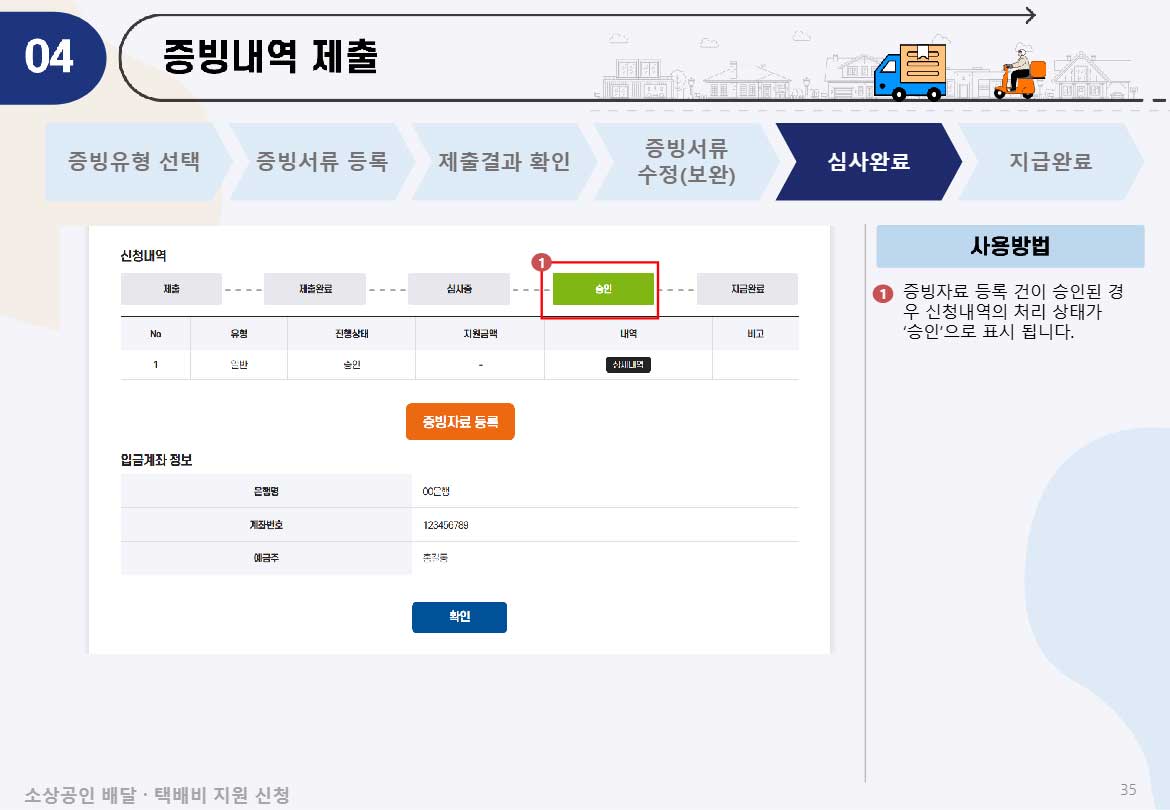This screenshot has width=1170, height=810.
Task: Open the 증빙유형 선택 step
Action: pyautogui.click(x=135, y=161)
